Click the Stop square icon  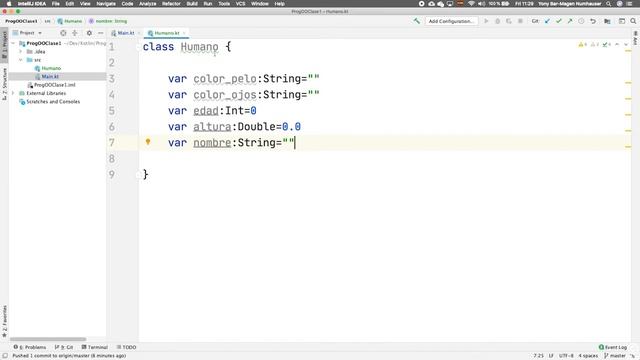pos(520,21)
